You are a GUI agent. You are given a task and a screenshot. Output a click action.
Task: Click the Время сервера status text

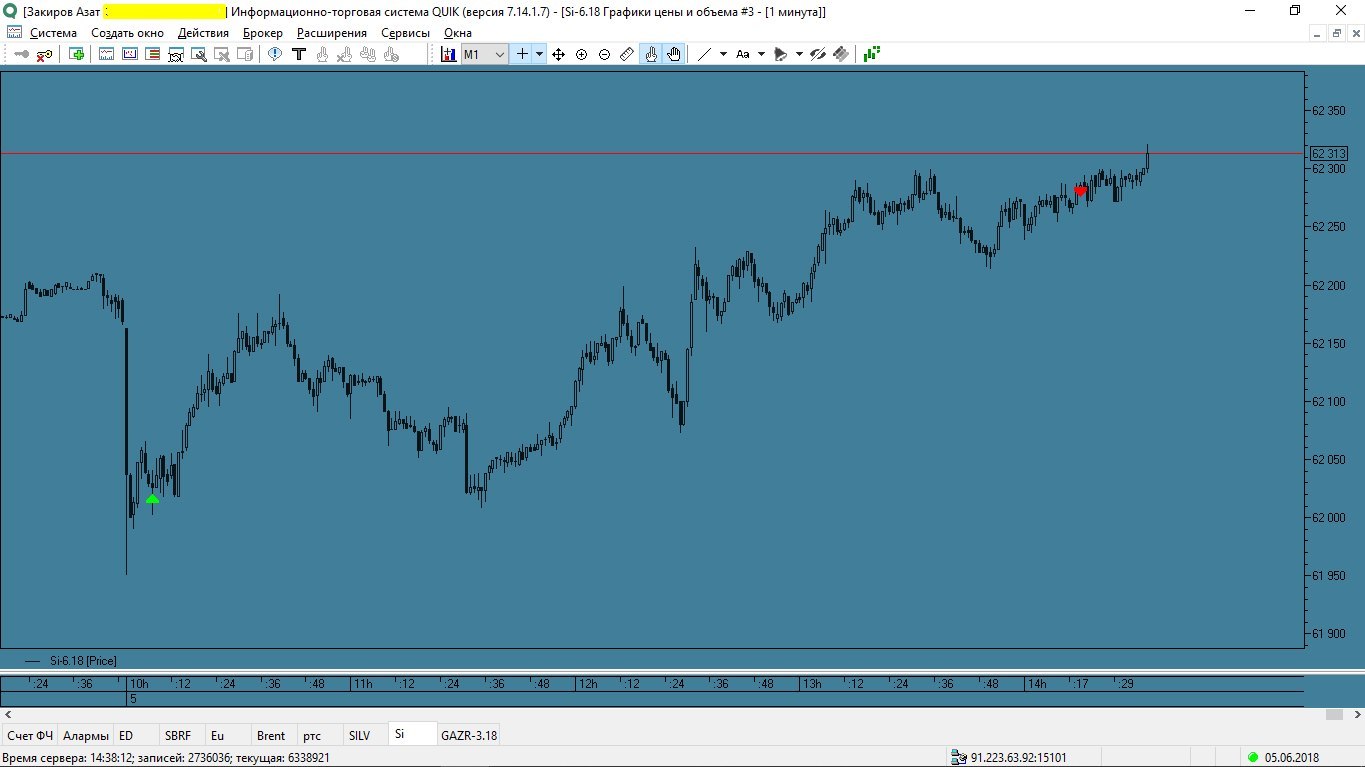[166, 758]
